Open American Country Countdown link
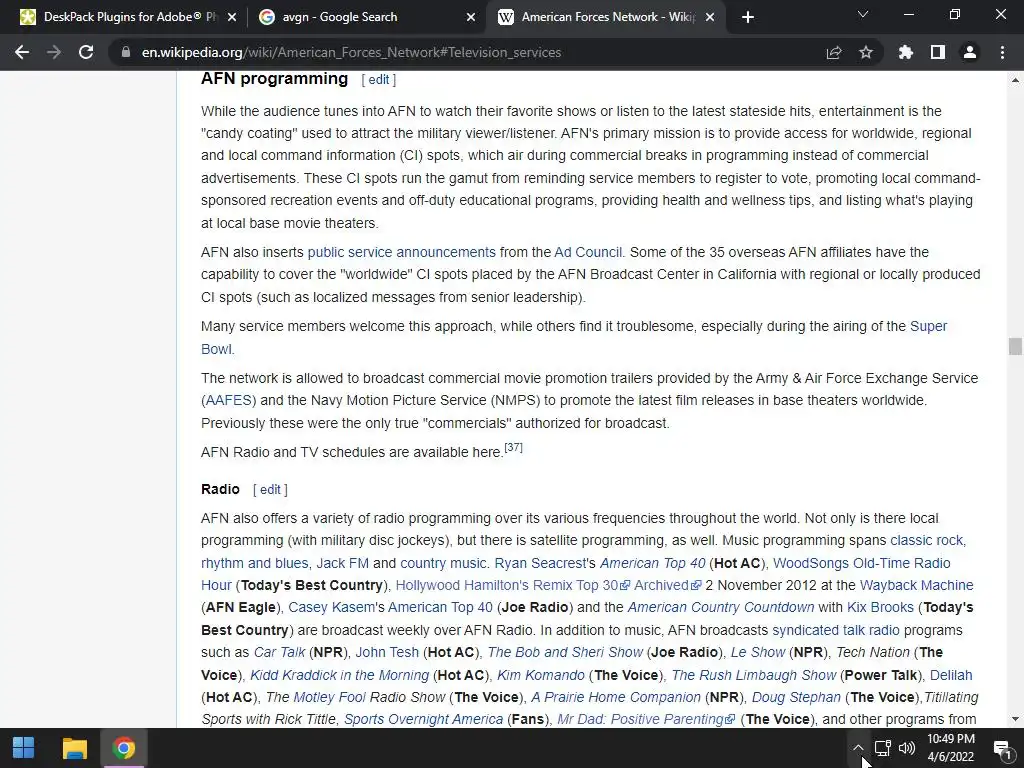 pyautogui.click(x=720, y=607)
